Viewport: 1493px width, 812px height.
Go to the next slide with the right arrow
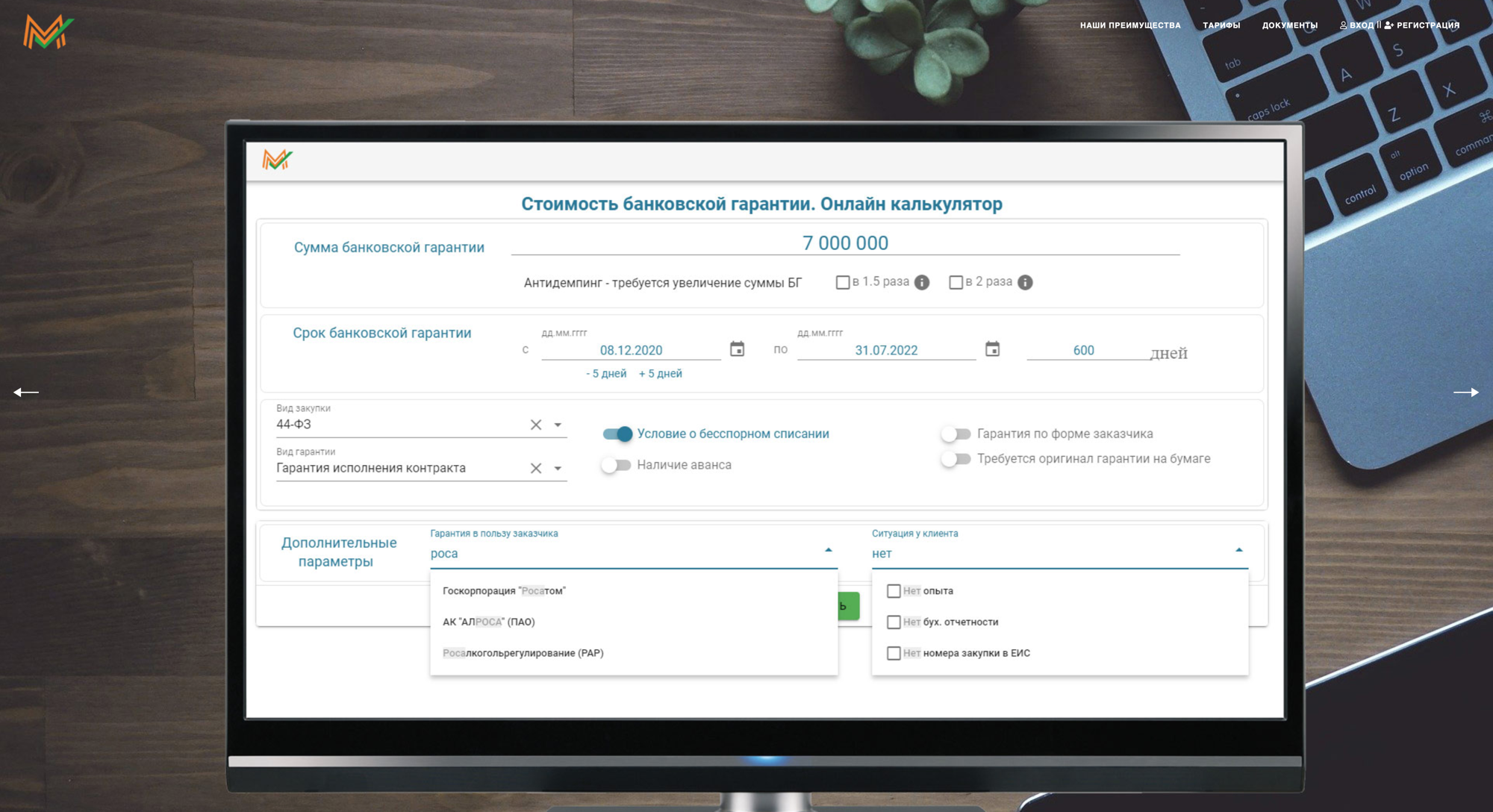click(x=1466, y=392)
